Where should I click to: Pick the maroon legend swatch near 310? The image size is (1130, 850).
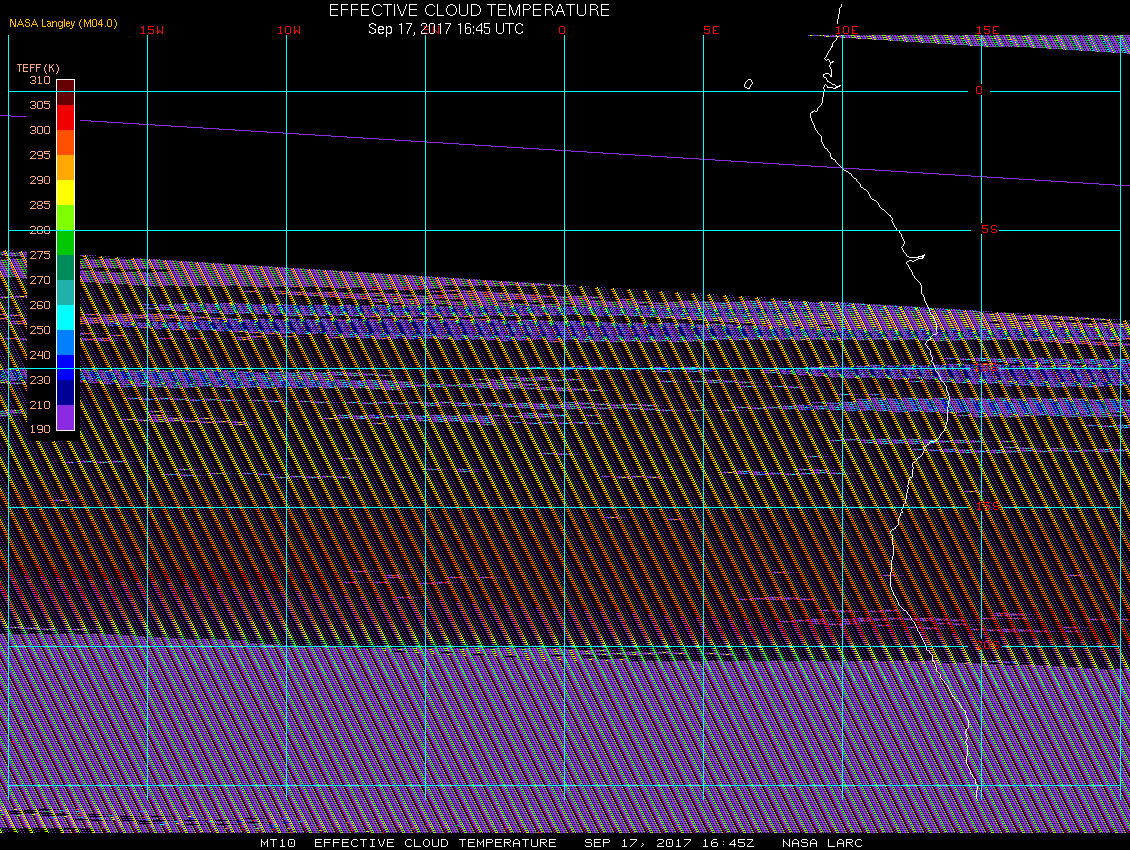click(66, 92)
